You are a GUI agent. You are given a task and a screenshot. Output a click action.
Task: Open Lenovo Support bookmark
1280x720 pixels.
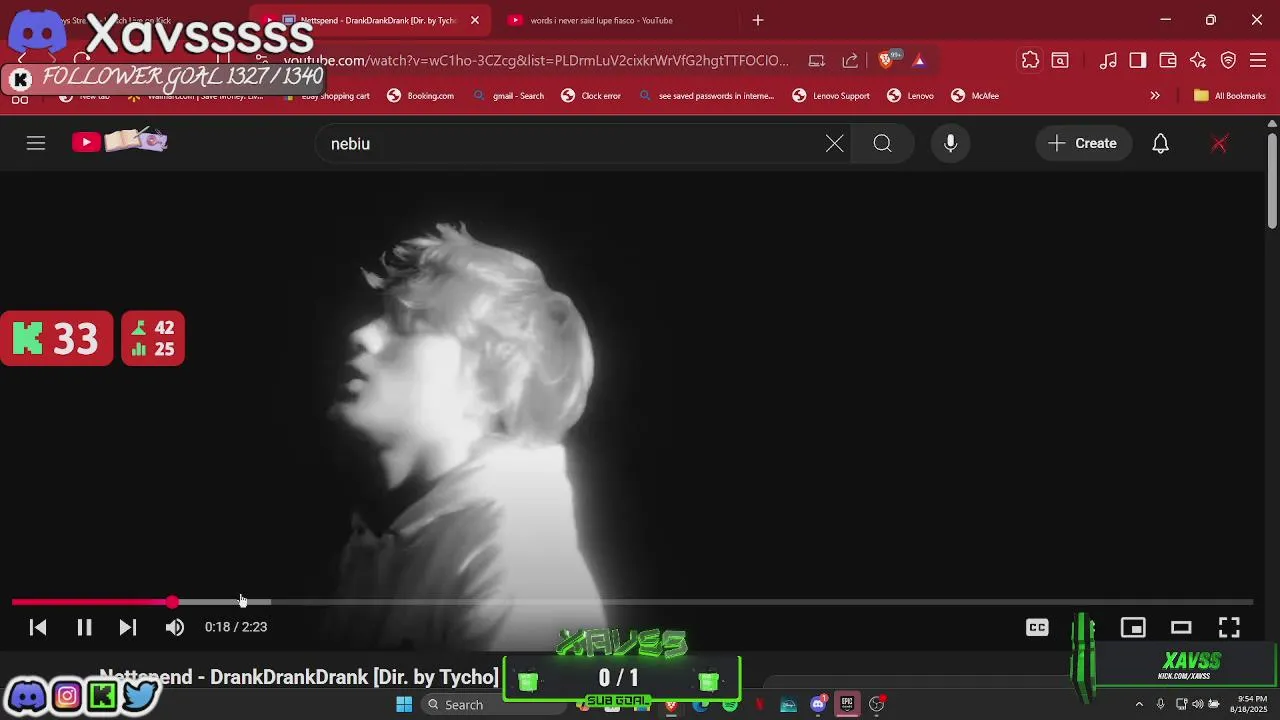pyautogui.click(x=831, y=96)
